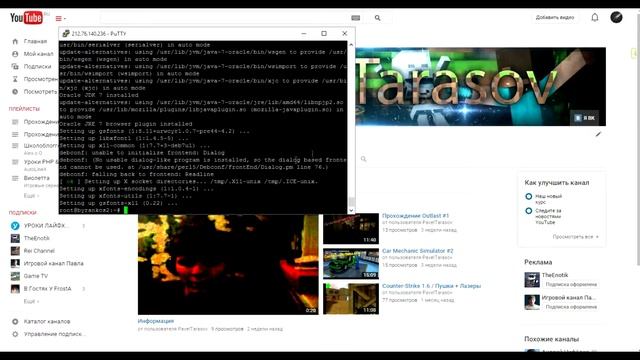Image resolution: width=640 pixels, height=360 pixels.
Task: Click the pencil edit icon under banner
Action: click(x=598, y=134)
